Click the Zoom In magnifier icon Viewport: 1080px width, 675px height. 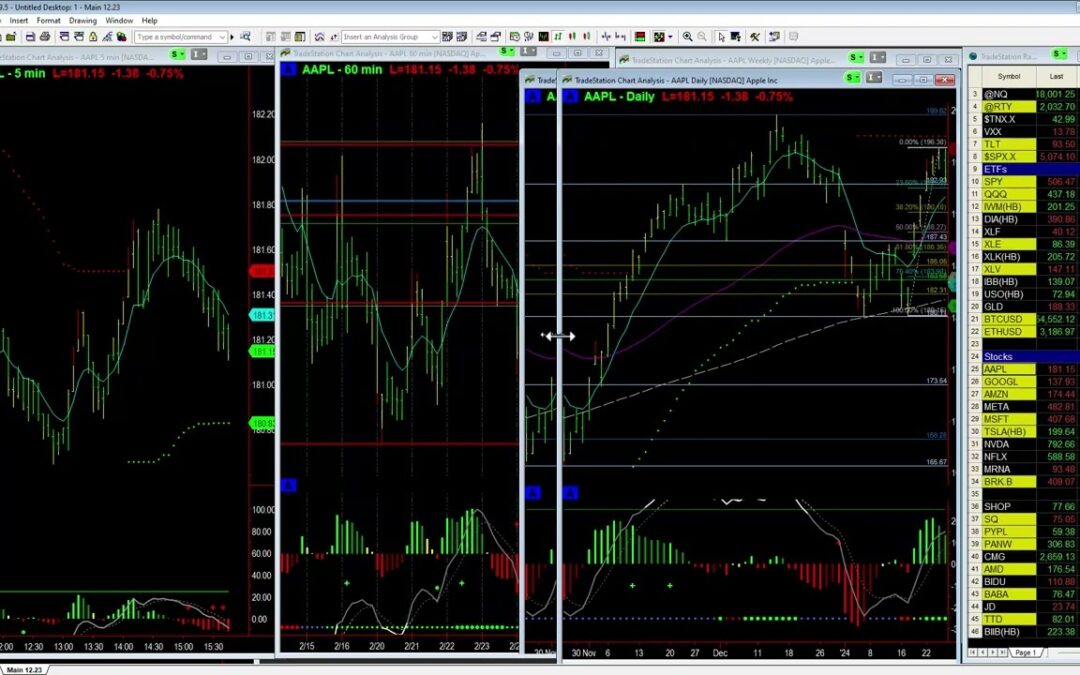click(x=687, y=37)
